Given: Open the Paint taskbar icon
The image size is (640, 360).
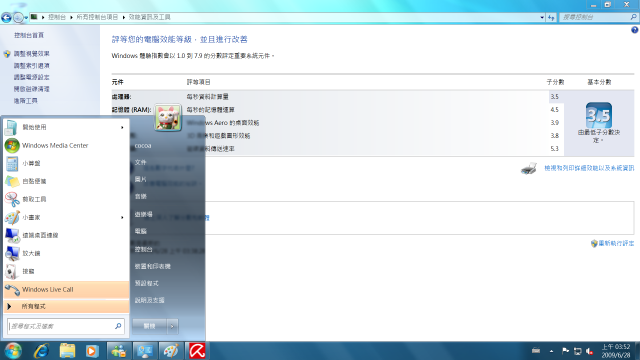Looking at the screenshot, I should pyautogui.click(x=171, y=351).
